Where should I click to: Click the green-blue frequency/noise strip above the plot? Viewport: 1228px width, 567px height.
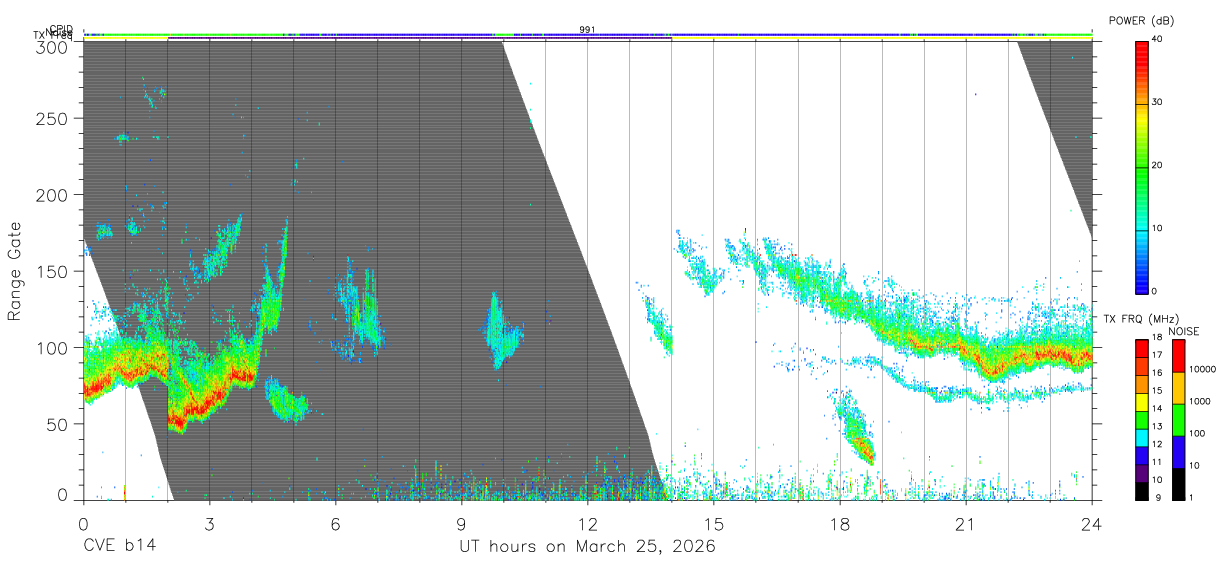coord(587,36)
